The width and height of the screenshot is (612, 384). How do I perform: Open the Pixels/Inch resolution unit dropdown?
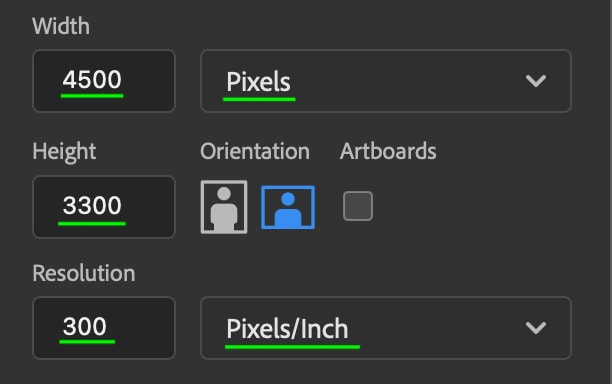386,328
